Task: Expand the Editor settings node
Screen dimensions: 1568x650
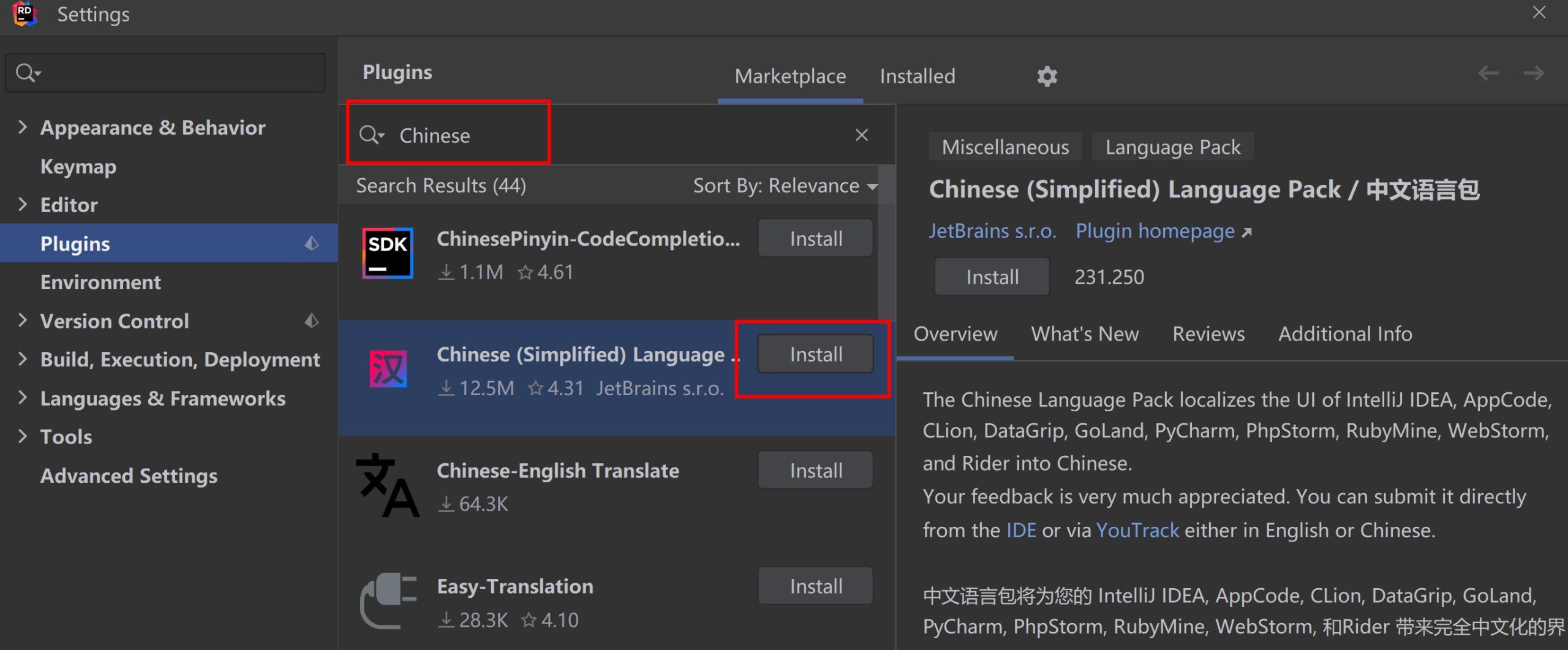Action: [23, 204]
